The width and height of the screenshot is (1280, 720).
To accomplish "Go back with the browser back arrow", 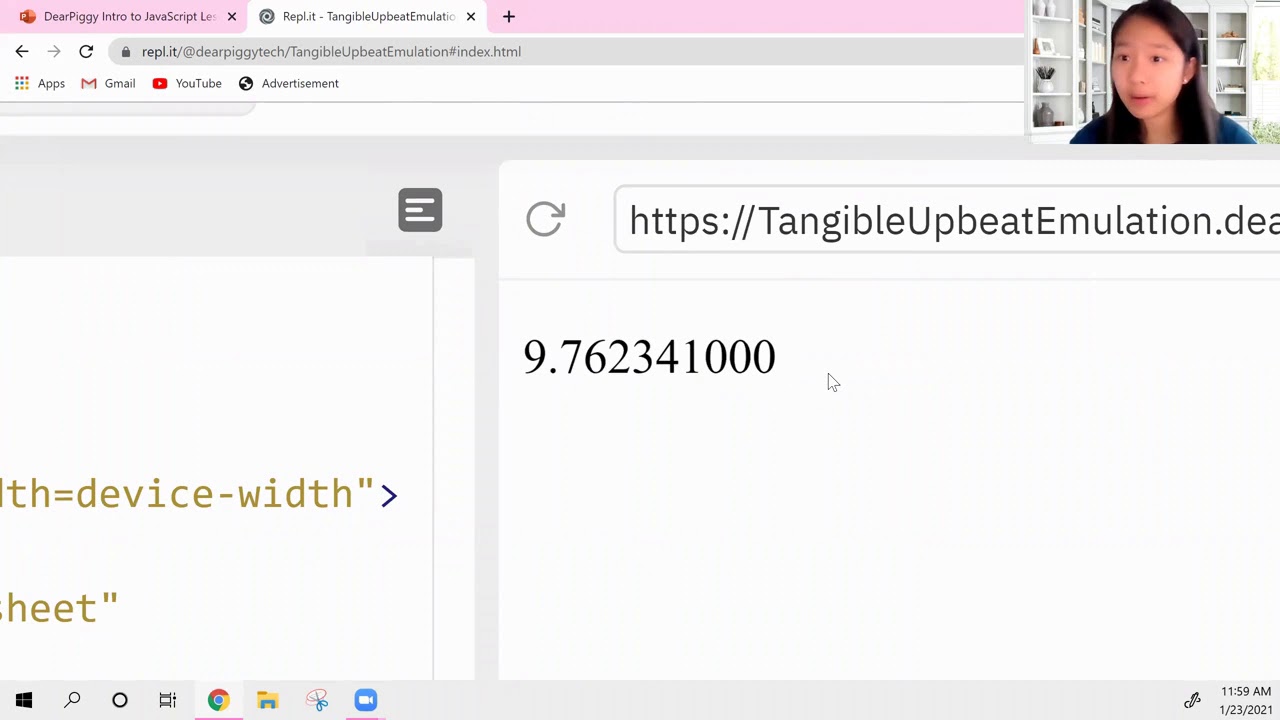I will point(22,51).
